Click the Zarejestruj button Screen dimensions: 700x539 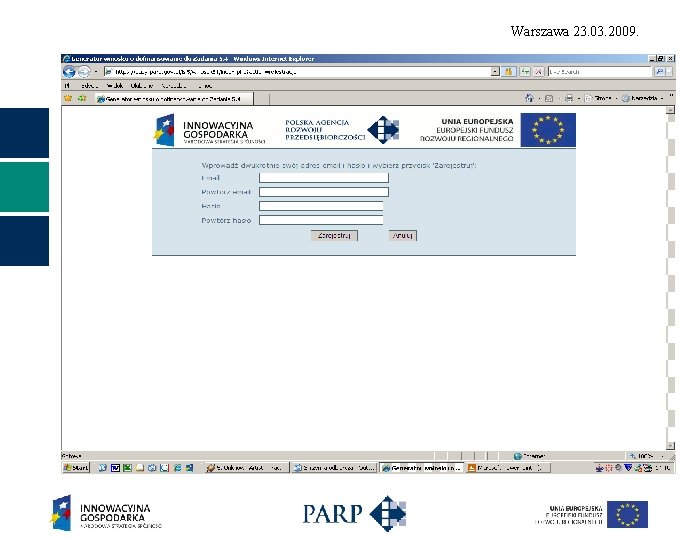point(334,235)
